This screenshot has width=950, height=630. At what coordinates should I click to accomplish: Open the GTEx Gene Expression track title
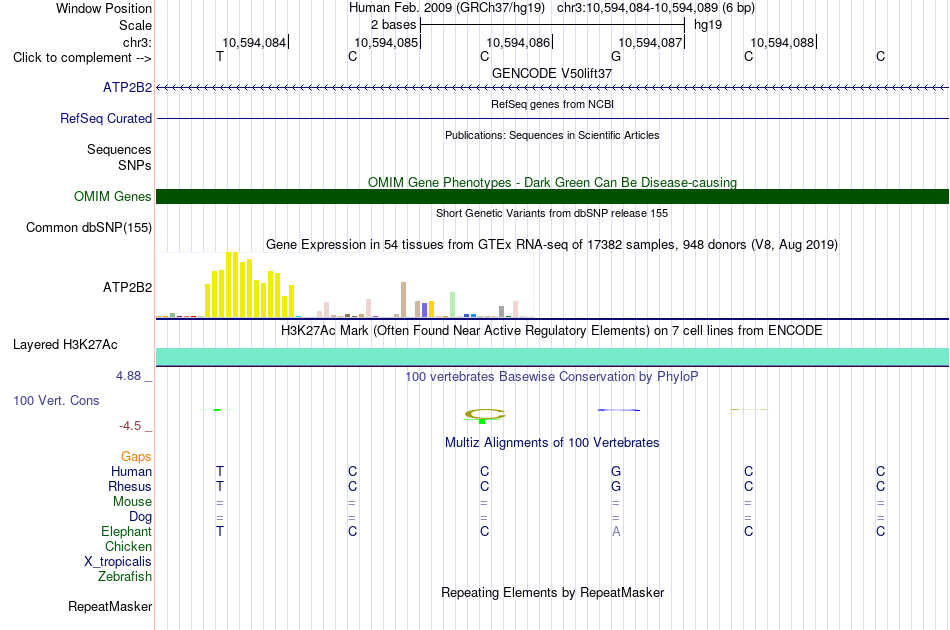pos(552,245)
